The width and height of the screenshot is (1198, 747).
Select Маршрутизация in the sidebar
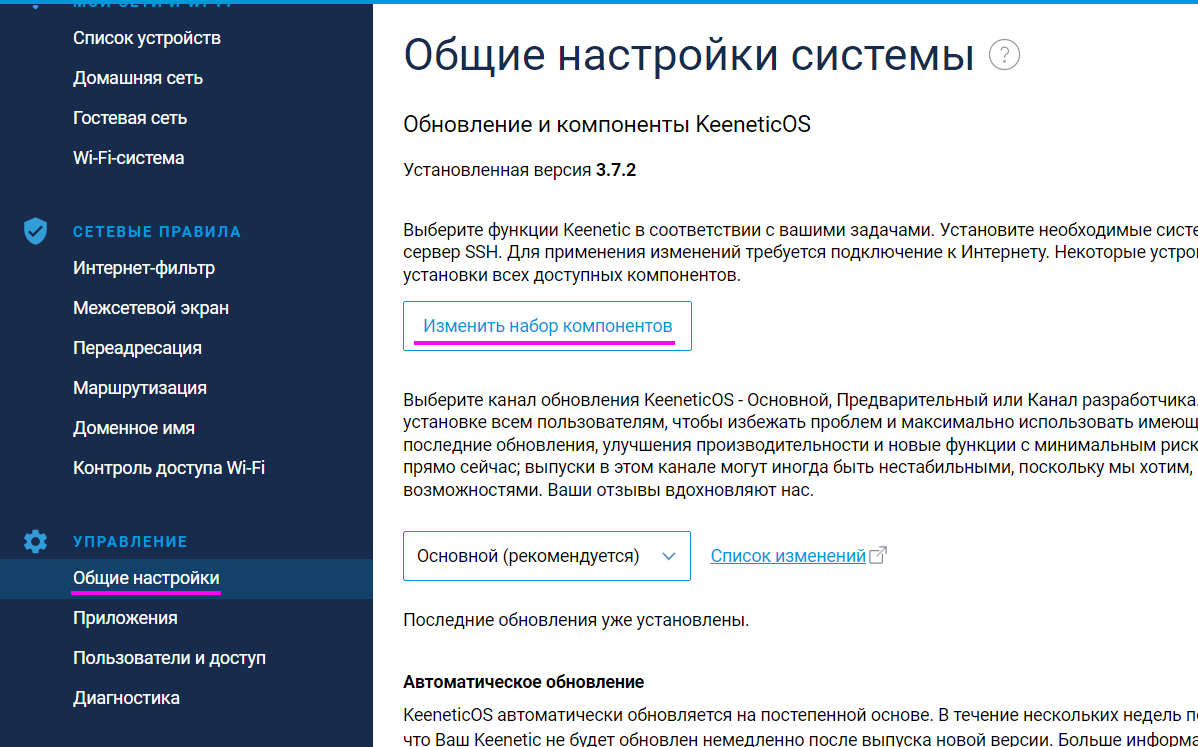pyautogui.click(x=140, y=387)
